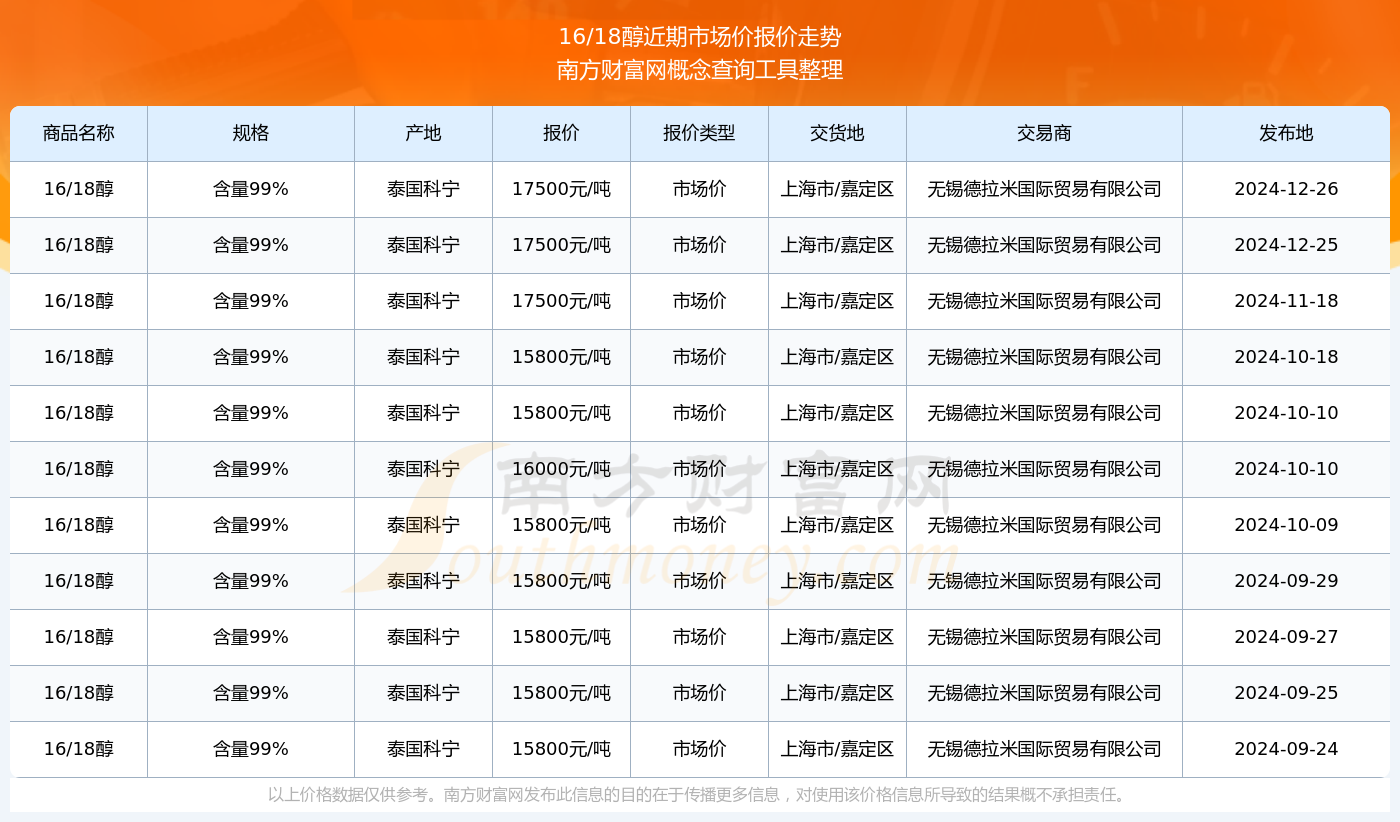Select 16/18醇 in the 2024-09-24 row
This screenshot has width=1400, height=822.
tap(79, 749)
